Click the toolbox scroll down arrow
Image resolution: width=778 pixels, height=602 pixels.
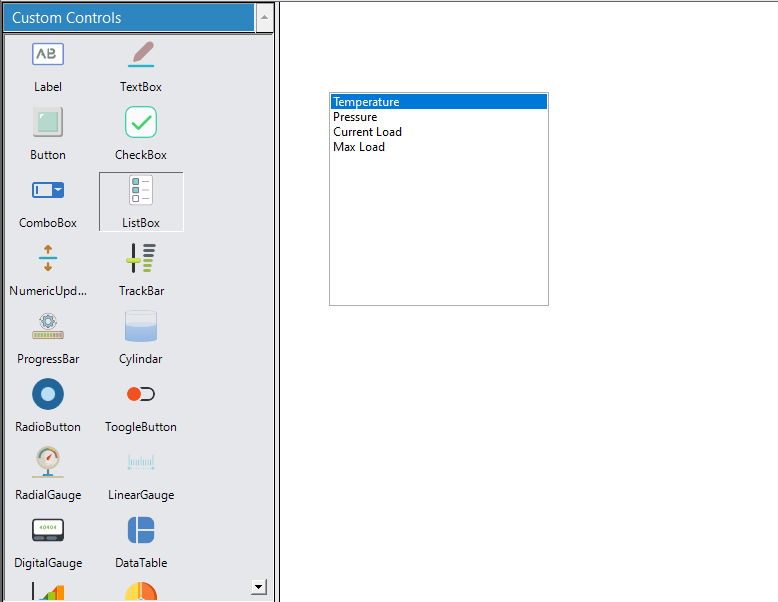[259, 587]
